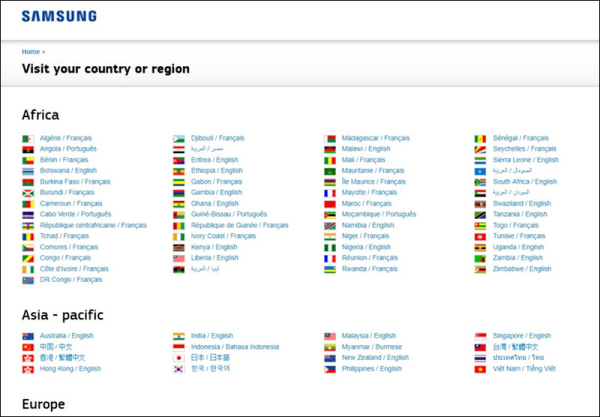Select Cabo Verde / Português
The height and width of the screenshot is (417, 600).
[75, 214]
